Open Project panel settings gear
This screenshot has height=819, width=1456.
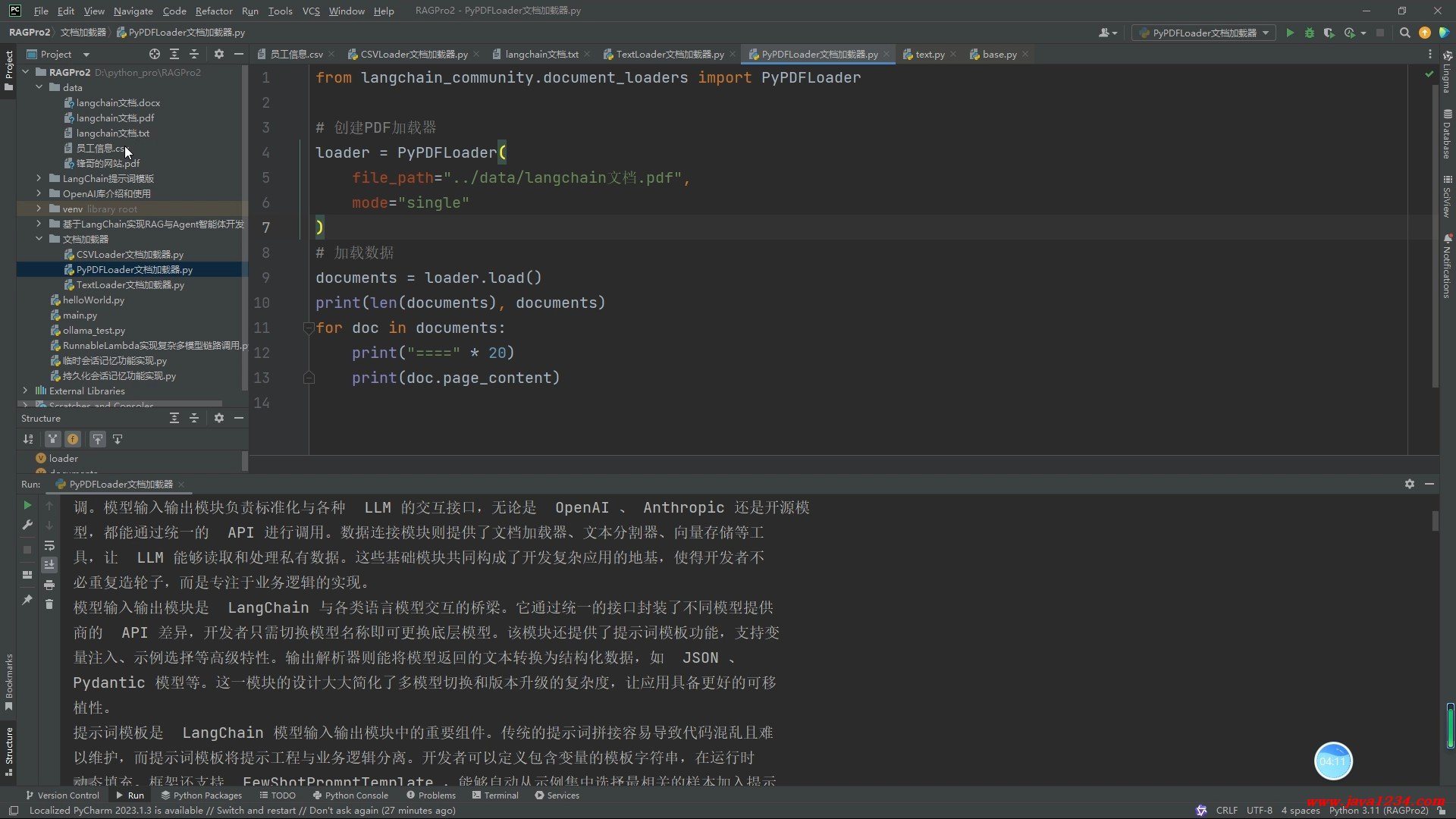click(219, 54)
